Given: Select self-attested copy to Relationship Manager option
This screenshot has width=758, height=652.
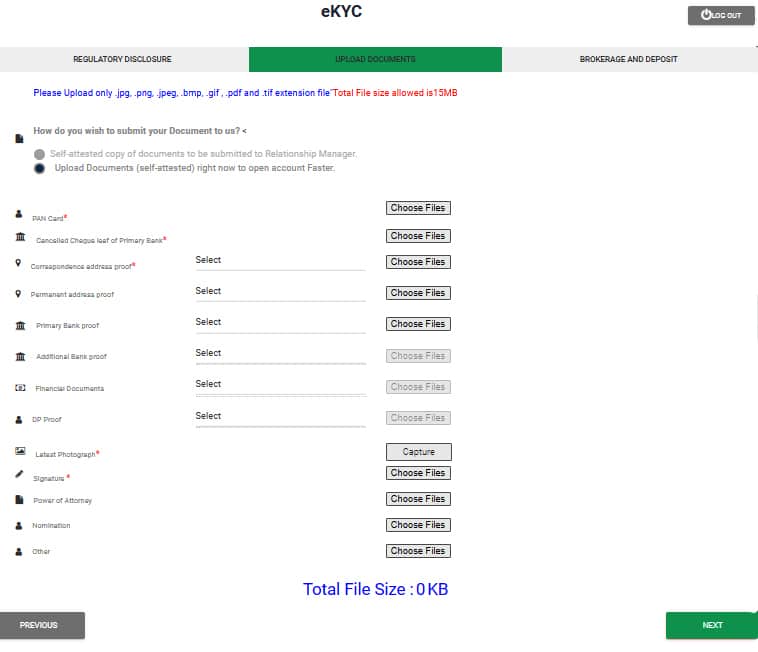Looking at the screenshot, I should 40,154.
